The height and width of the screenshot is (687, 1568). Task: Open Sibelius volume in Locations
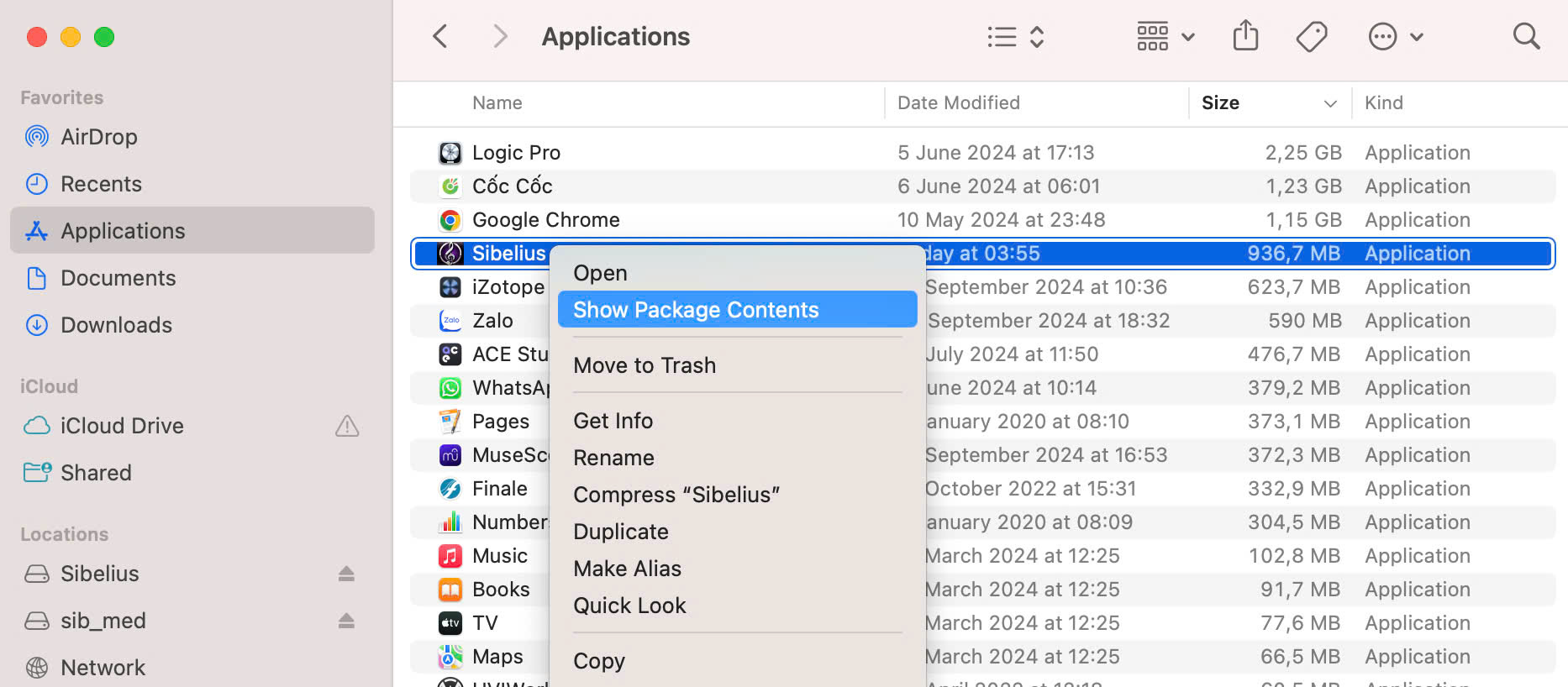tap(192, 574)
